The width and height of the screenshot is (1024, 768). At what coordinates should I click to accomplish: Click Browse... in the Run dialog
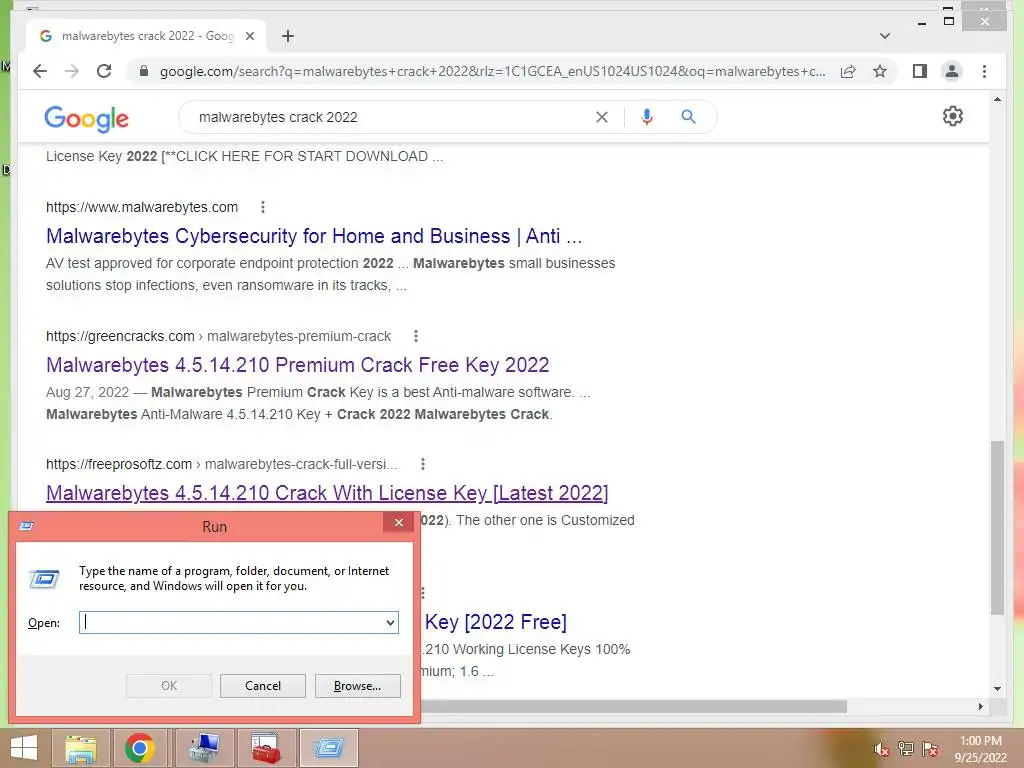357,686
